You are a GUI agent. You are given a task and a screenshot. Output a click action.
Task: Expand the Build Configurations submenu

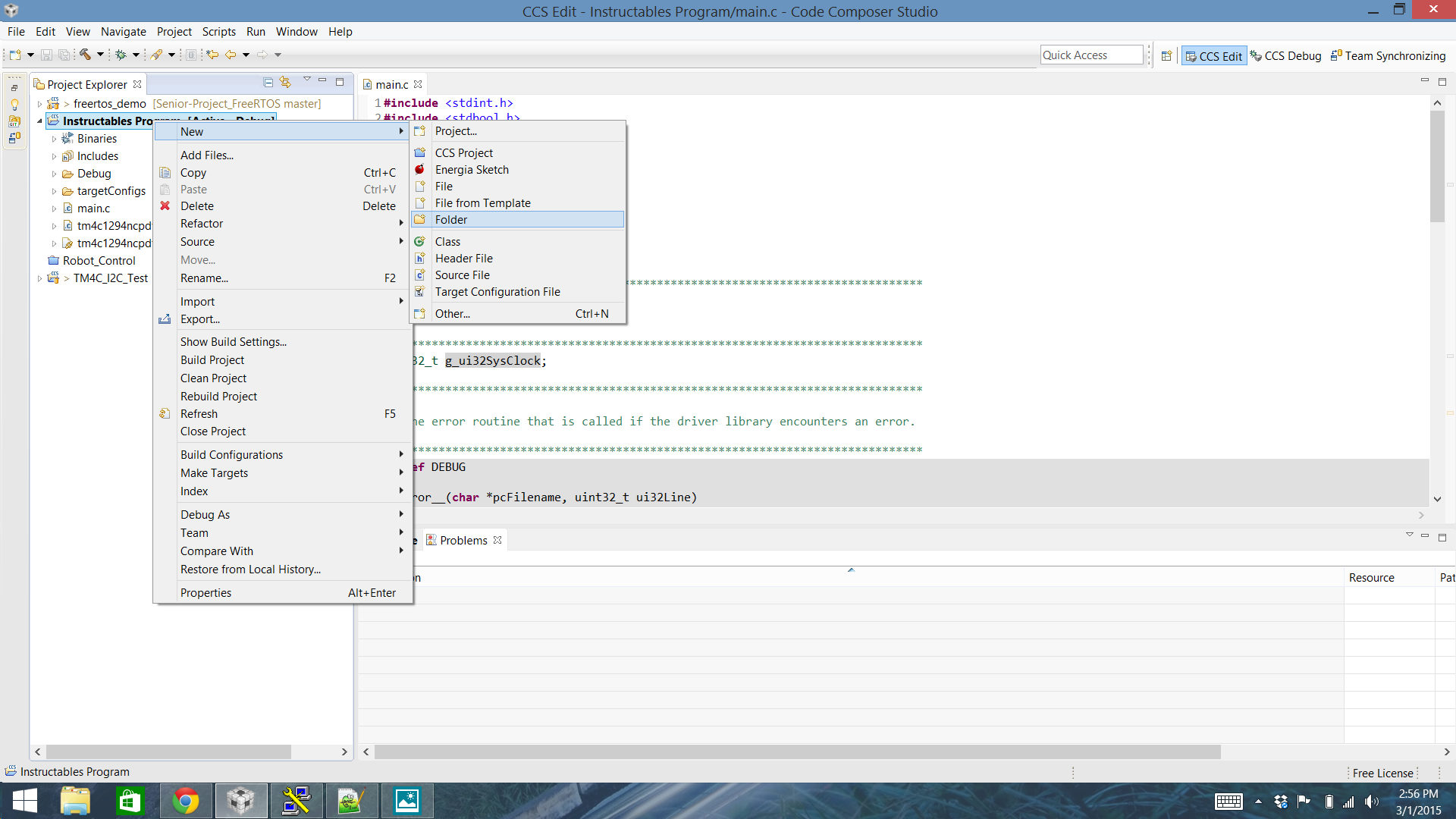point(231,454)
